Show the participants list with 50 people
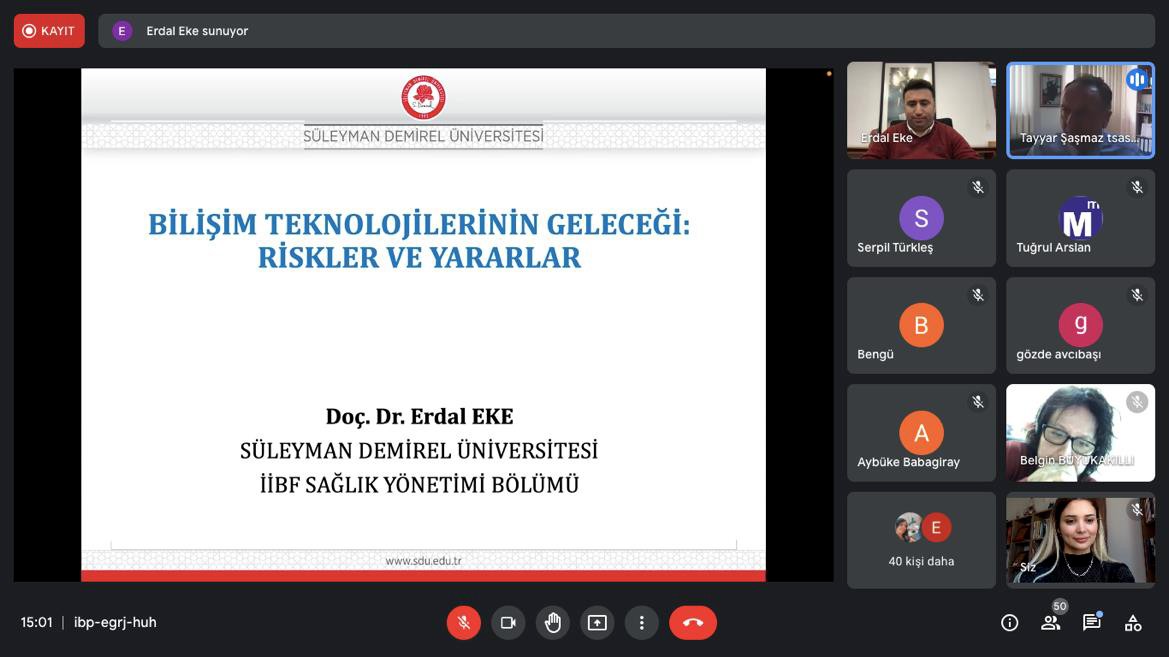 click(1051, 623)
